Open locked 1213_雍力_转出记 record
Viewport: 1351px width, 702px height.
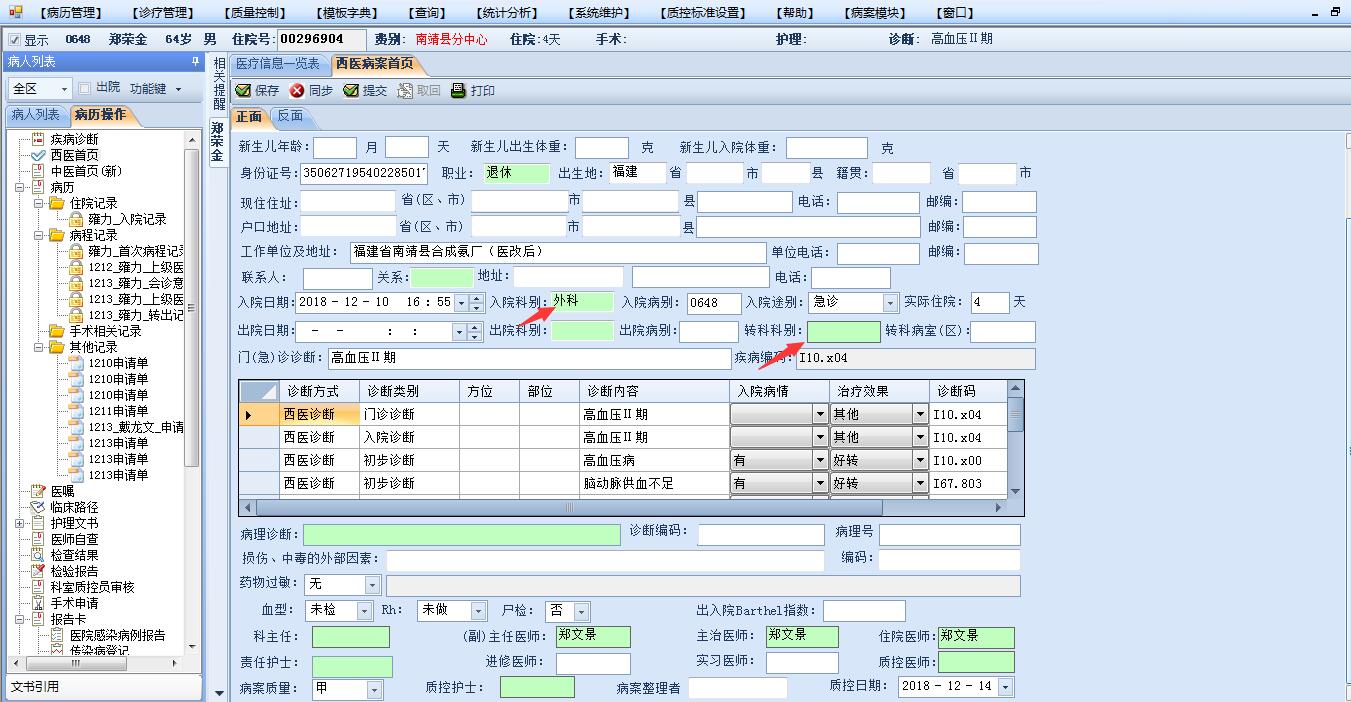tap(135, 315)
